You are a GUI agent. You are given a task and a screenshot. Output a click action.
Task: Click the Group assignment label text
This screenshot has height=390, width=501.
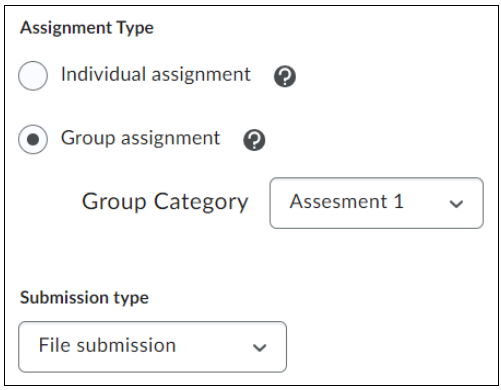click(x=140, y=138)
